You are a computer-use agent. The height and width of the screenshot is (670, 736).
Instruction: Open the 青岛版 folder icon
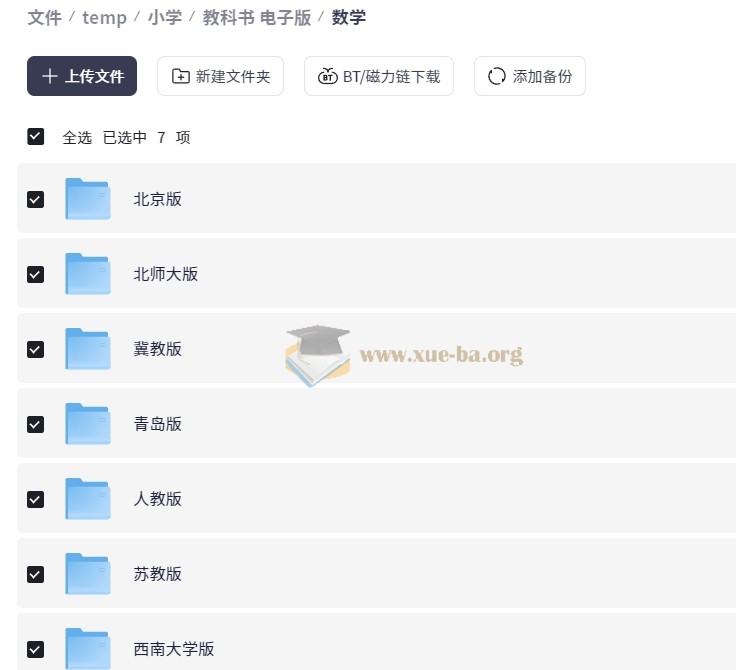(x=88, y=424)
